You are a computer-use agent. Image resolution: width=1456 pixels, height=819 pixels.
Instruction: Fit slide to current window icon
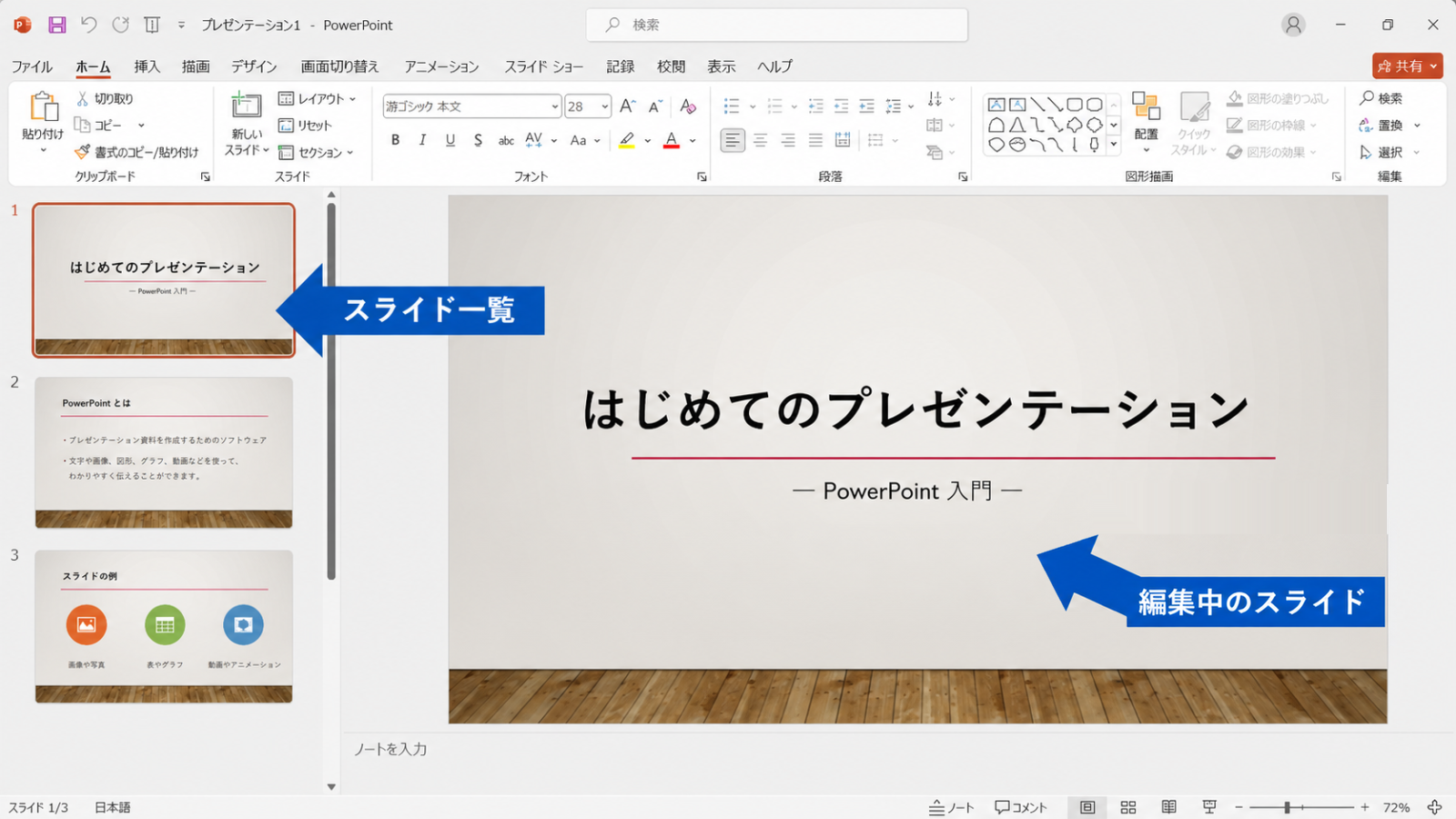point(1434,807)
